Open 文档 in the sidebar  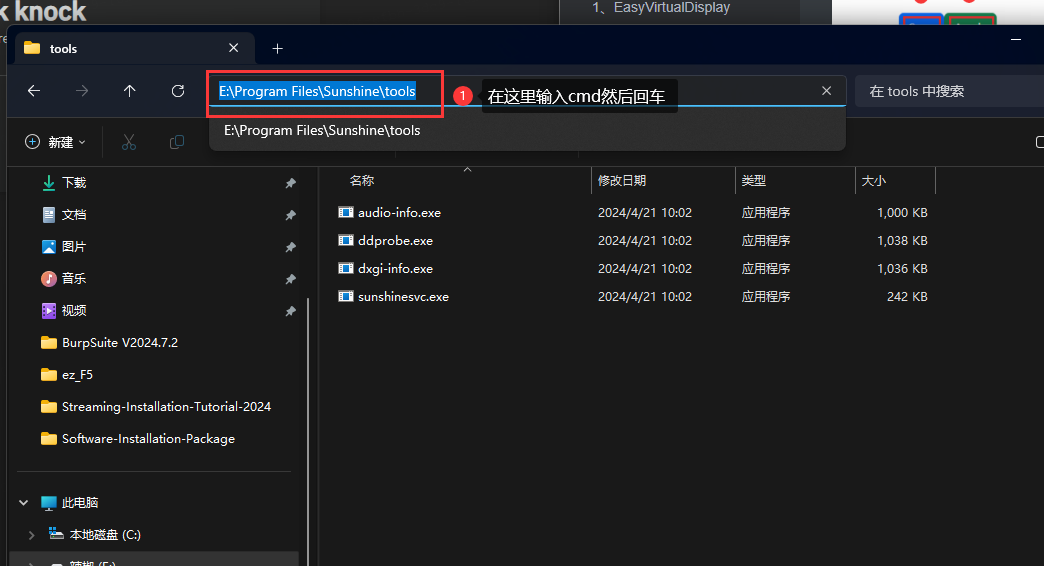74,214
